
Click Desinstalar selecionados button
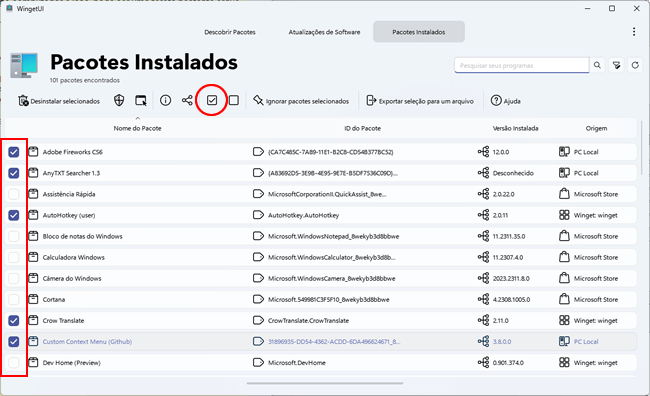(59, 101)
